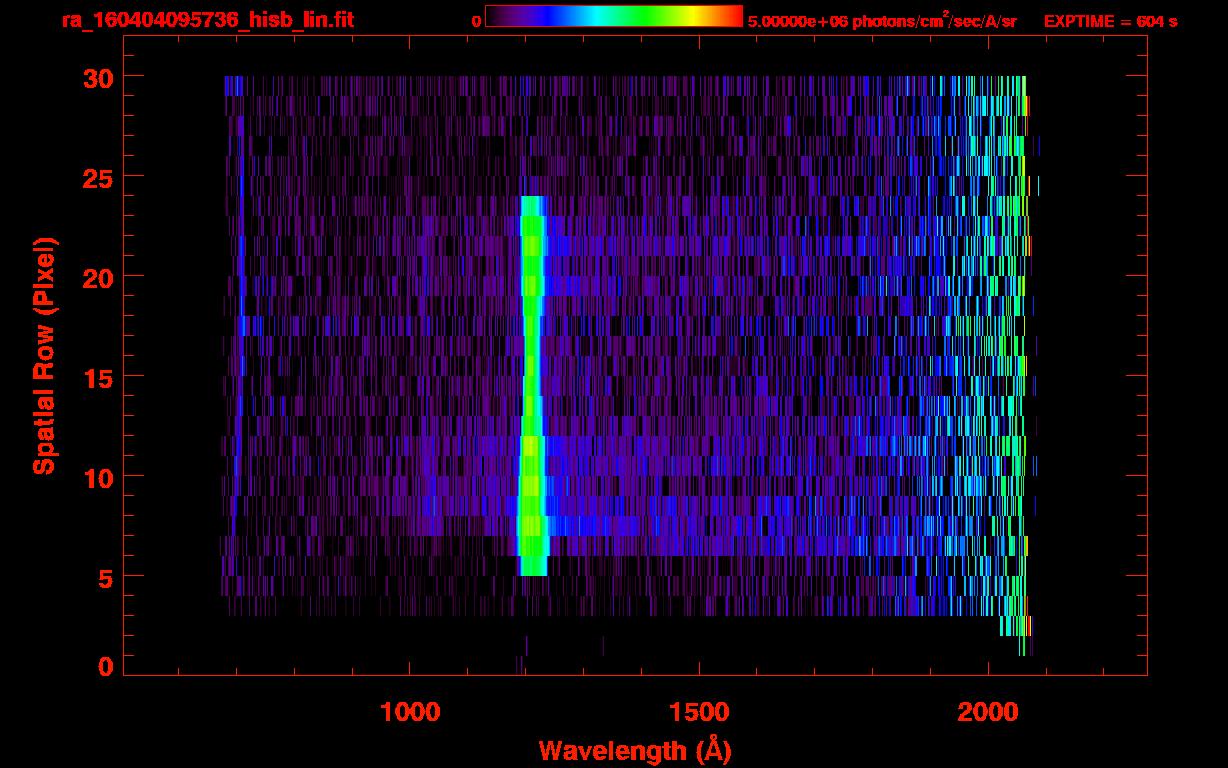Click the y-axis tick label 15

tap(96, 377)
